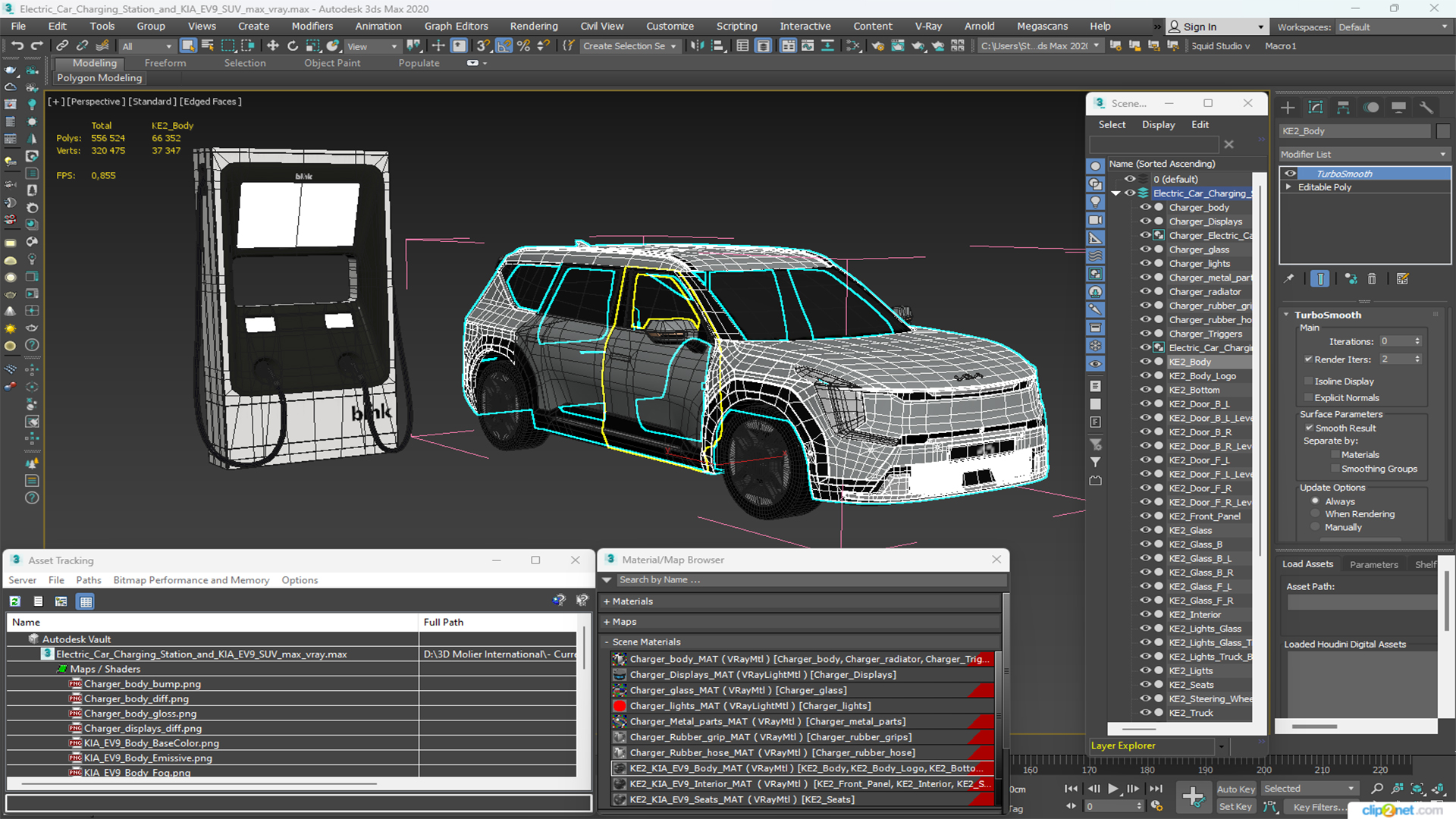This screenshot has width=1456, height=819.
Task: Open the reference coordinate View dropdown
Action: [x=372, y=46]
